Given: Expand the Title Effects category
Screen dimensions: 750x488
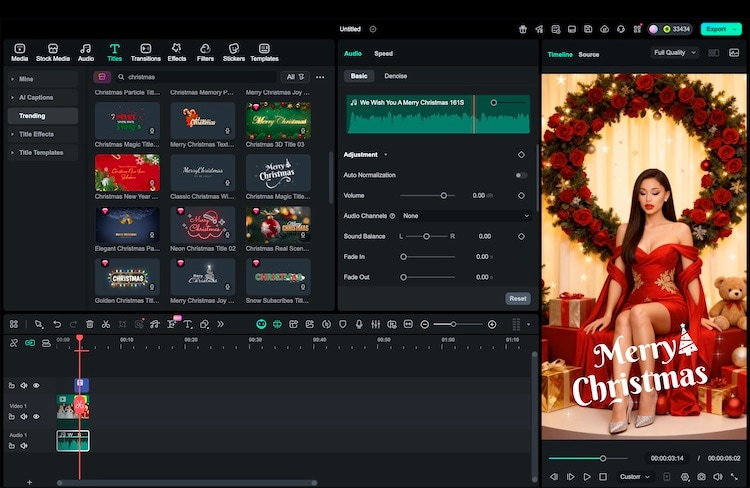Looking at the screenshot, I should 43,134.
